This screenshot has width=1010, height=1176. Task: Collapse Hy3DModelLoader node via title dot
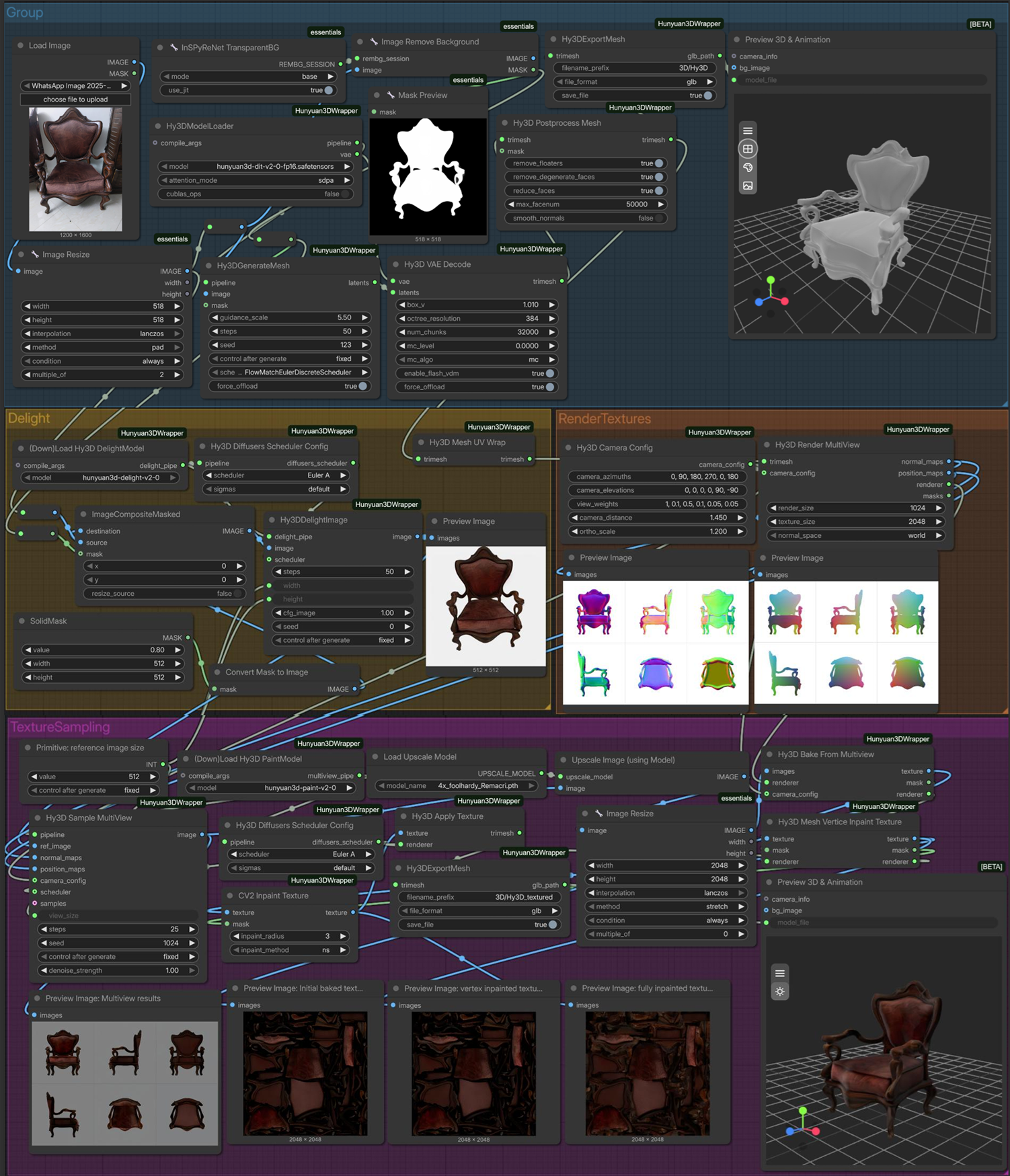tap(158, 126)
